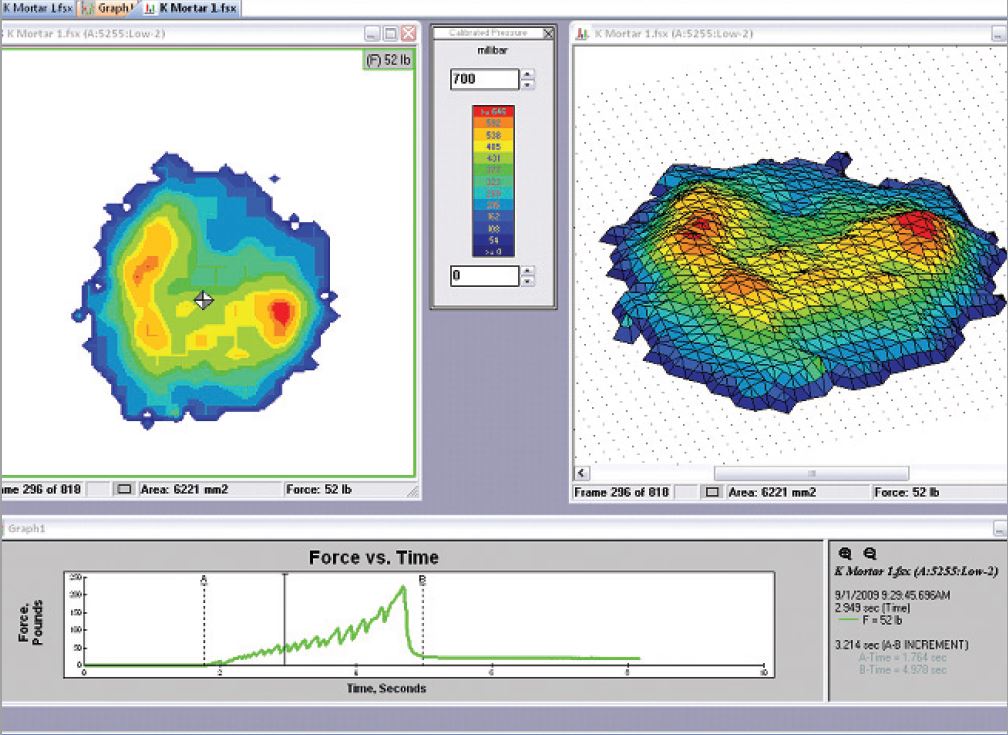The image size is (1008, 735).
Task: Click the lower pressure field showing 0
Action: 485,276
